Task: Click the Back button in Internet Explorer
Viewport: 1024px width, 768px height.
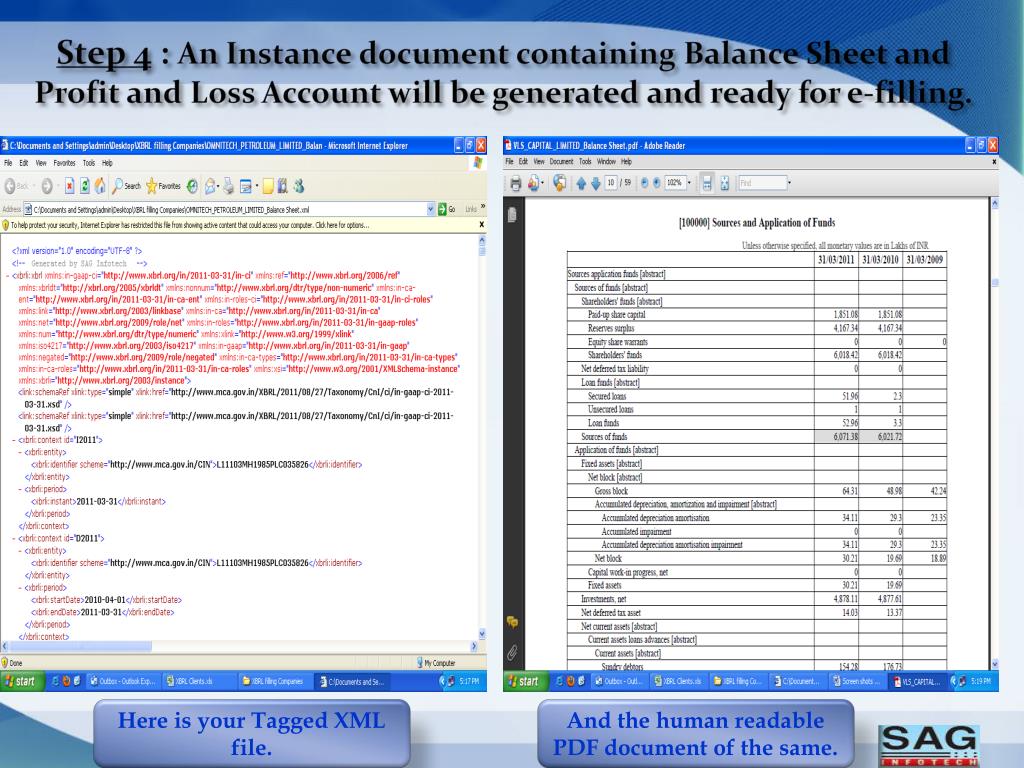Action: (16, 186)
